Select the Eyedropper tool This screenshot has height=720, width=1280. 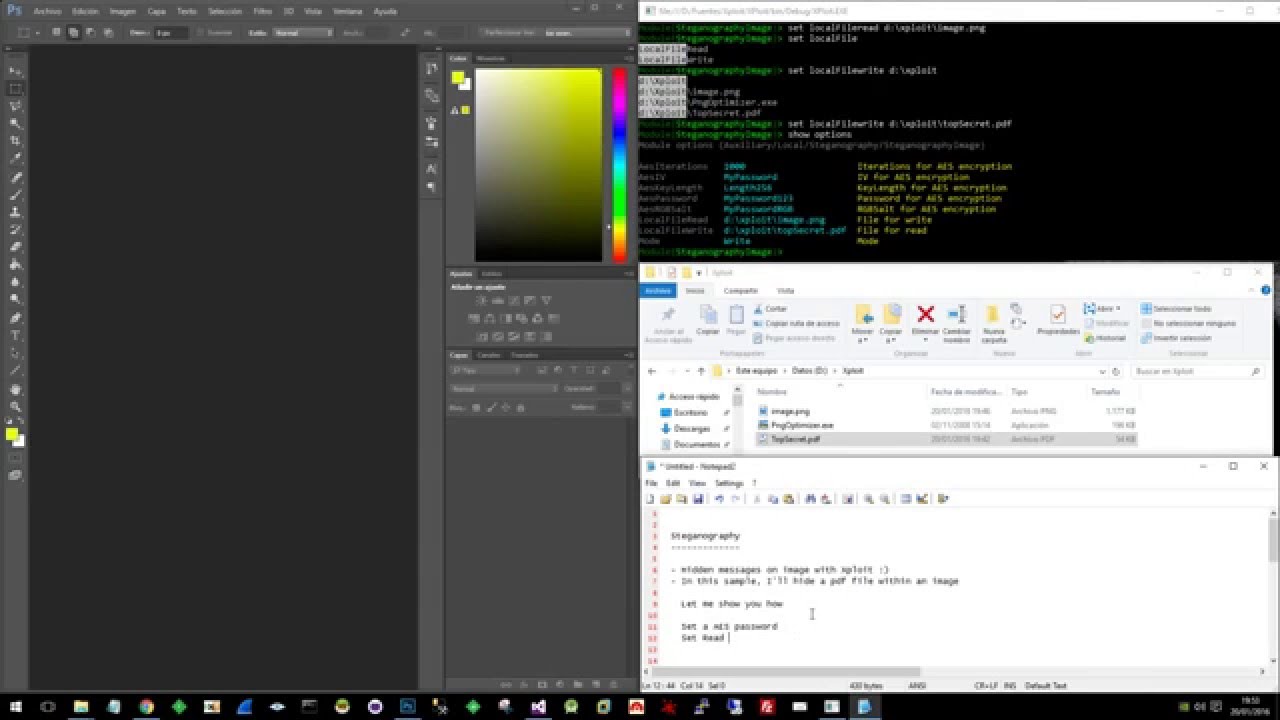(x=15, y=158)
